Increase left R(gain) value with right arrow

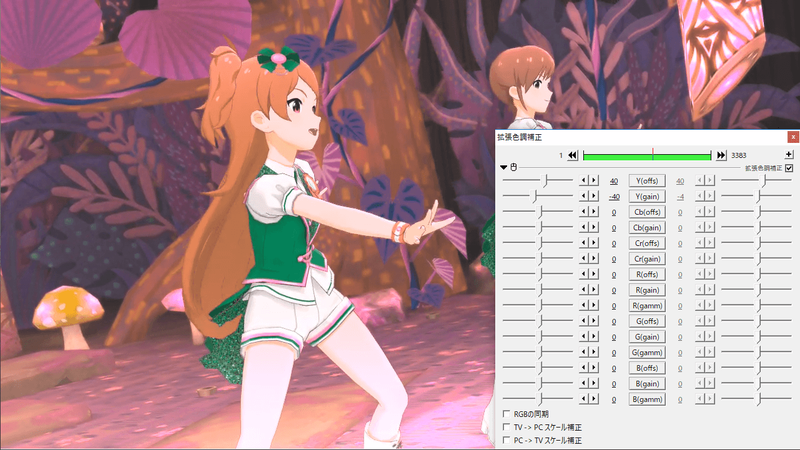[x=593, y=289]
